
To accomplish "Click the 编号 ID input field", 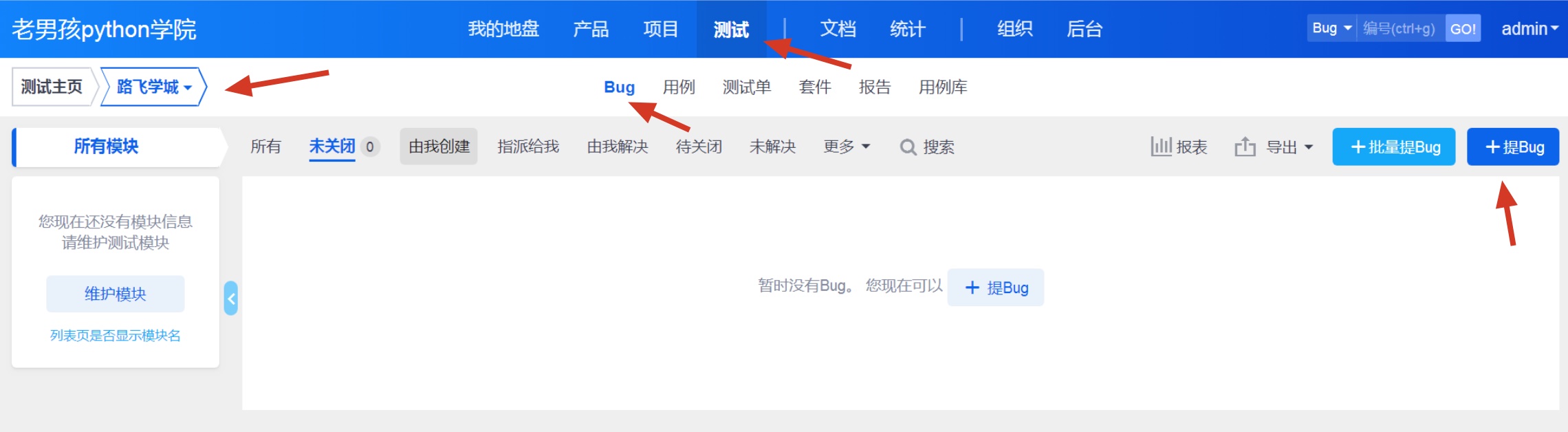I will [x=1400, y=28].
